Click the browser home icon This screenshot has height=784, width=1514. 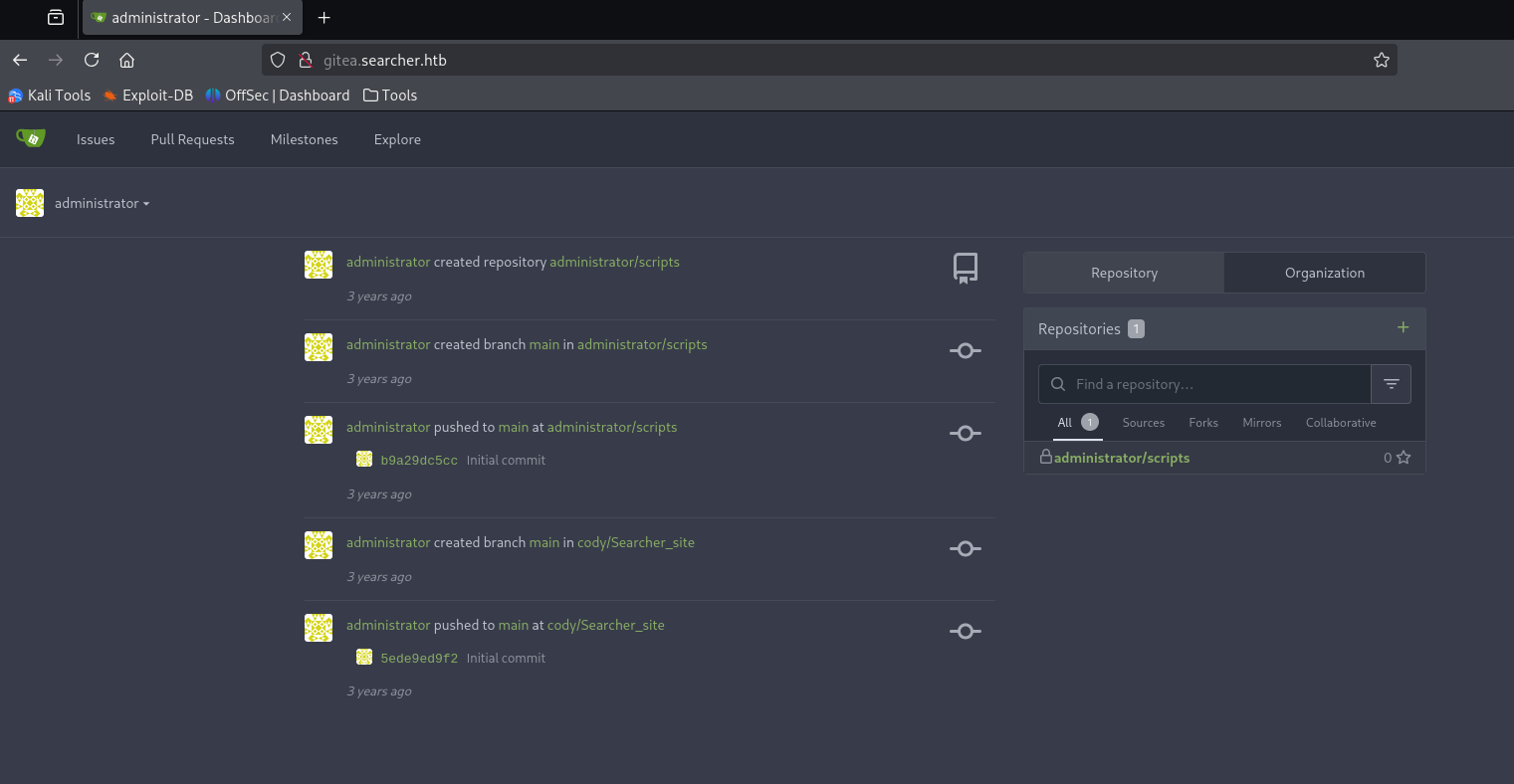click(x=126, y=60)
